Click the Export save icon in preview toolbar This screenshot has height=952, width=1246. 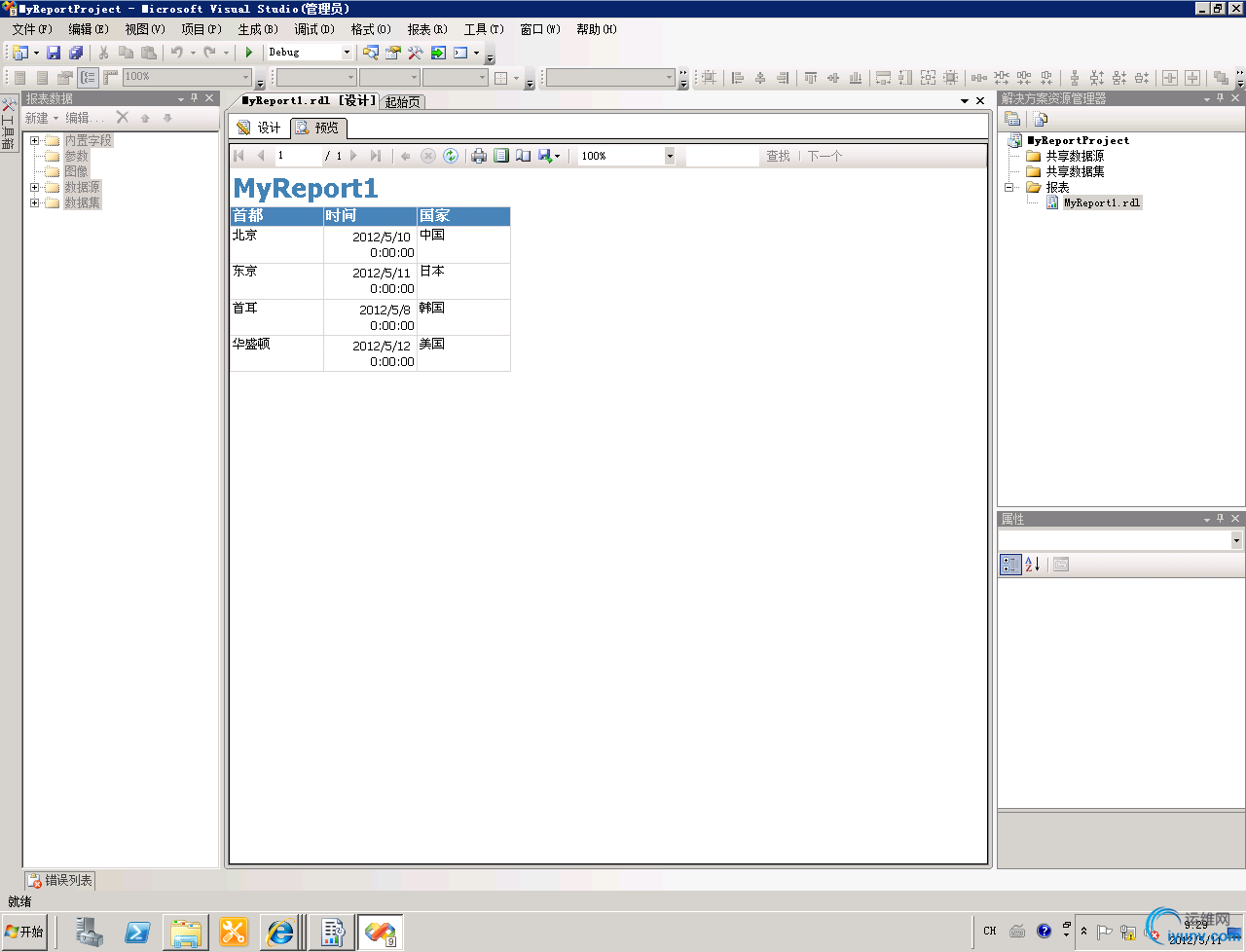546,156
